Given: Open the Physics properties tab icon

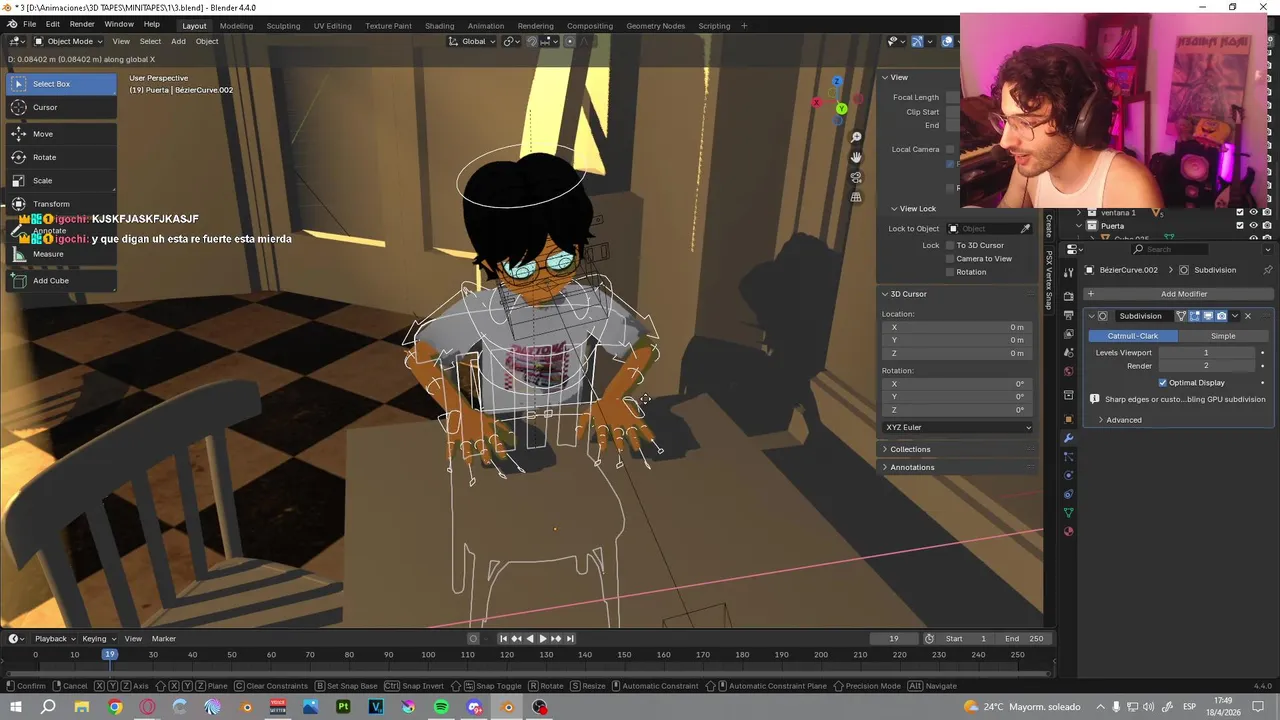Looking at the screenshot, I should (x=1069, y=475).
